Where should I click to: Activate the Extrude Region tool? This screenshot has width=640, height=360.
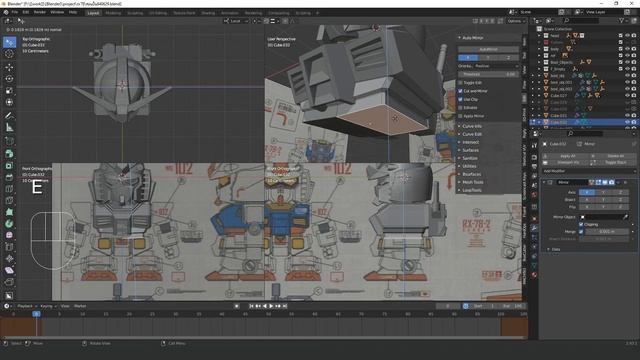point(9,154)
